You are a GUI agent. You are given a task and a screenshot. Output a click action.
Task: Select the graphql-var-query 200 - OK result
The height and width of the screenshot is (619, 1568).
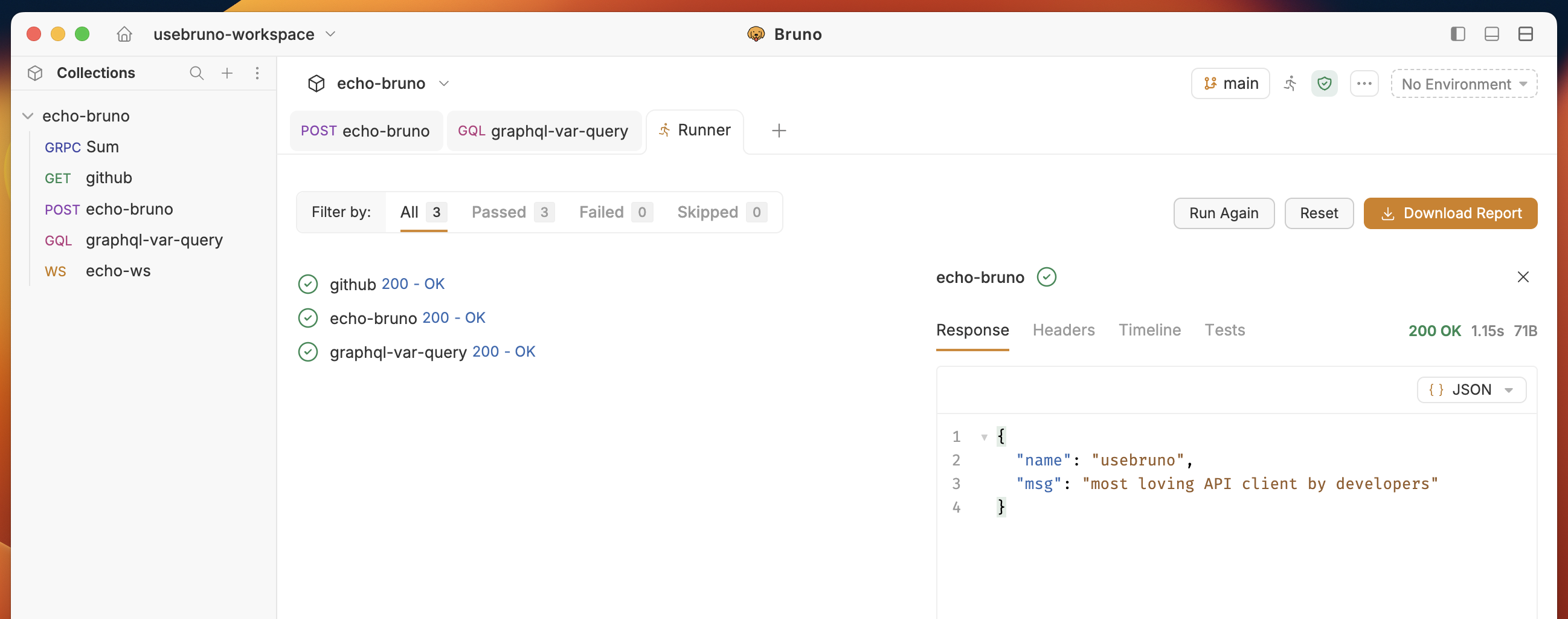coord(432,352)
